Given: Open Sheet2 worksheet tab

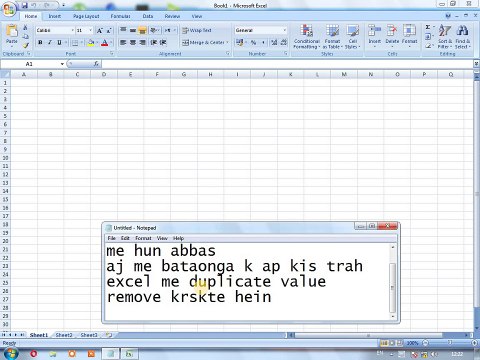Looking at the screenshot, I should click(x=63, y=335).
